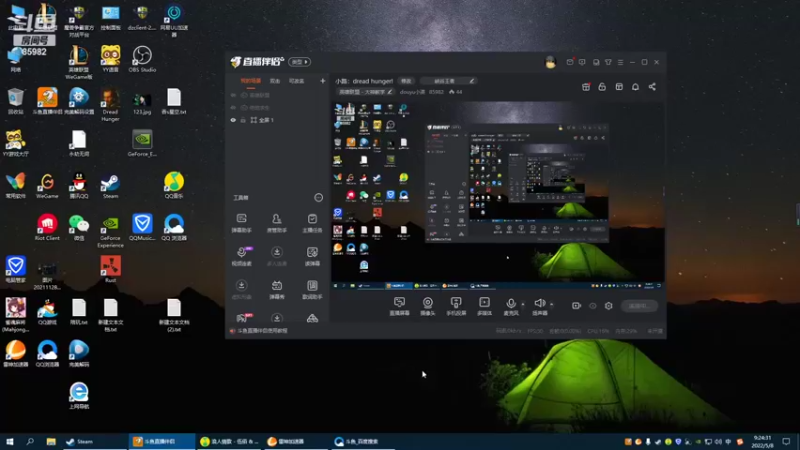800x450 pixels.
Task: Click the multi-person mic download tool
Action: tap(277, 256)
